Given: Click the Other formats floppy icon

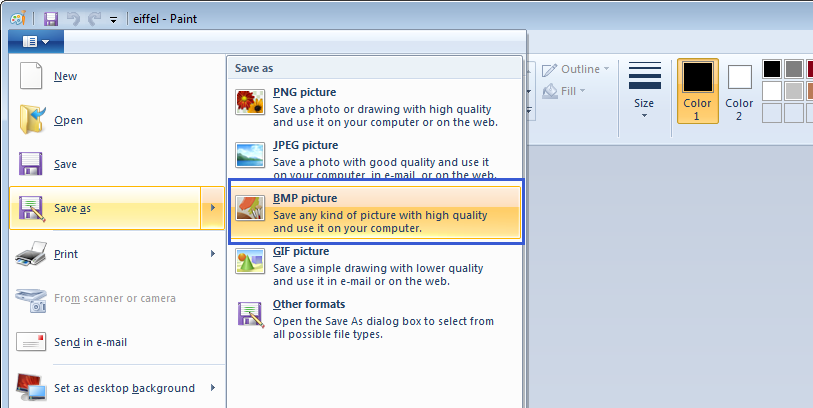Looking at the screenshot, I should click(250, 314).
